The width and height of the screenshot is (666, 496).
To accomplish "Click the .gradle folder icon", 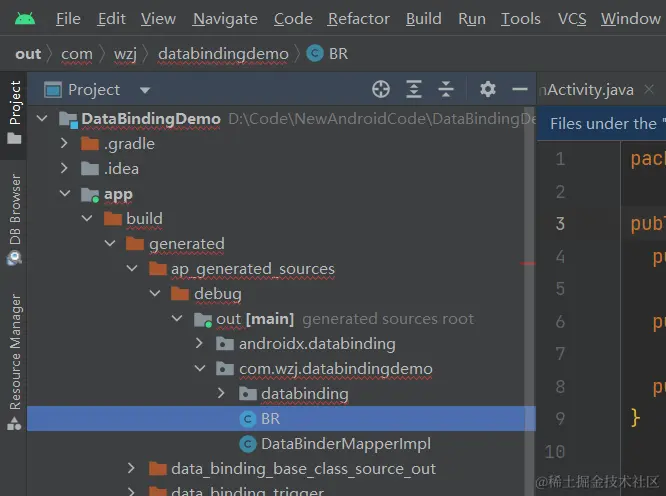I will (90, 144).
